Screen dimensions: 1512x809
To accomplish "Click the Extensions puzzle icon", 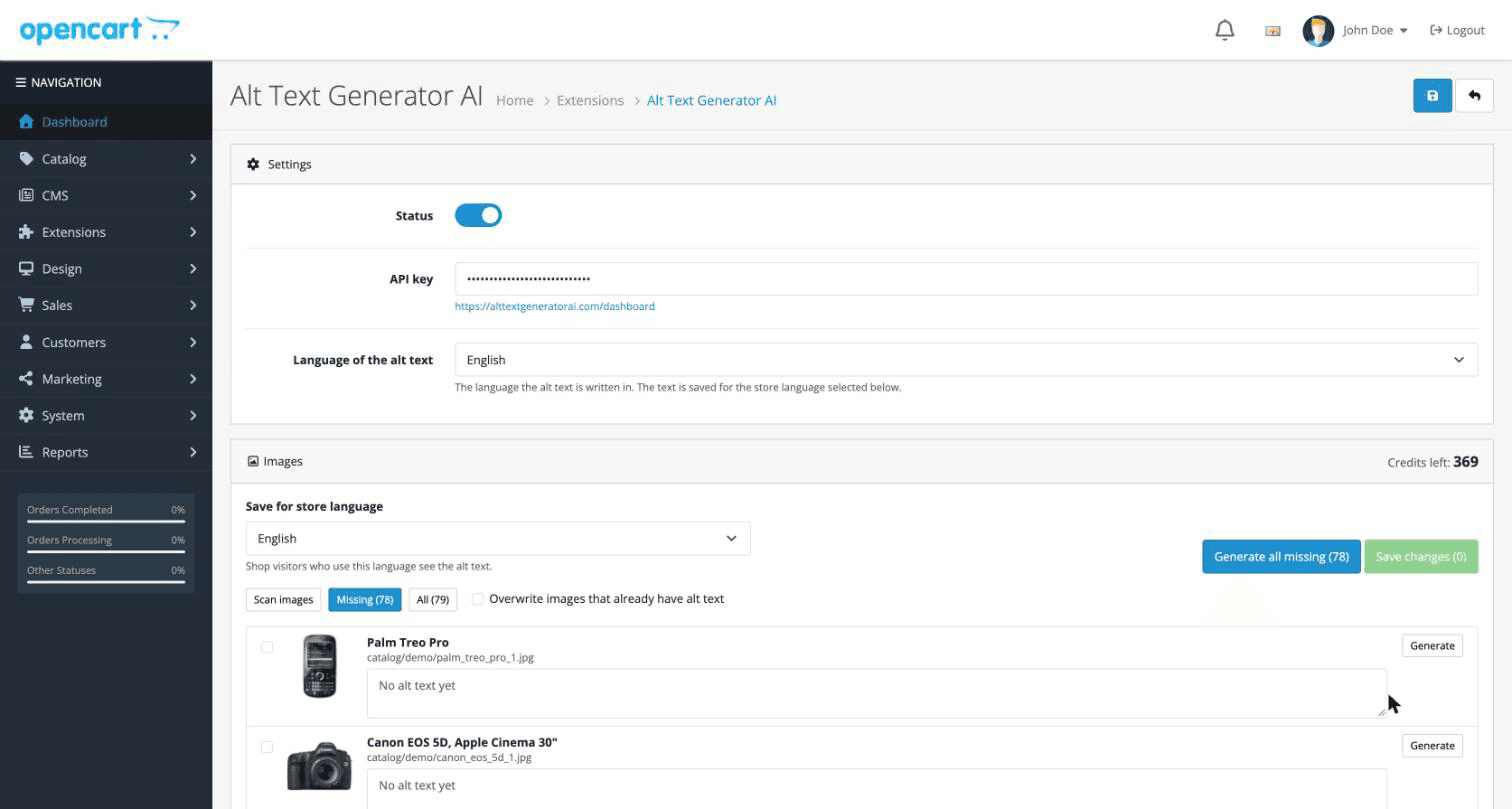I will click(x=26, y=232).
